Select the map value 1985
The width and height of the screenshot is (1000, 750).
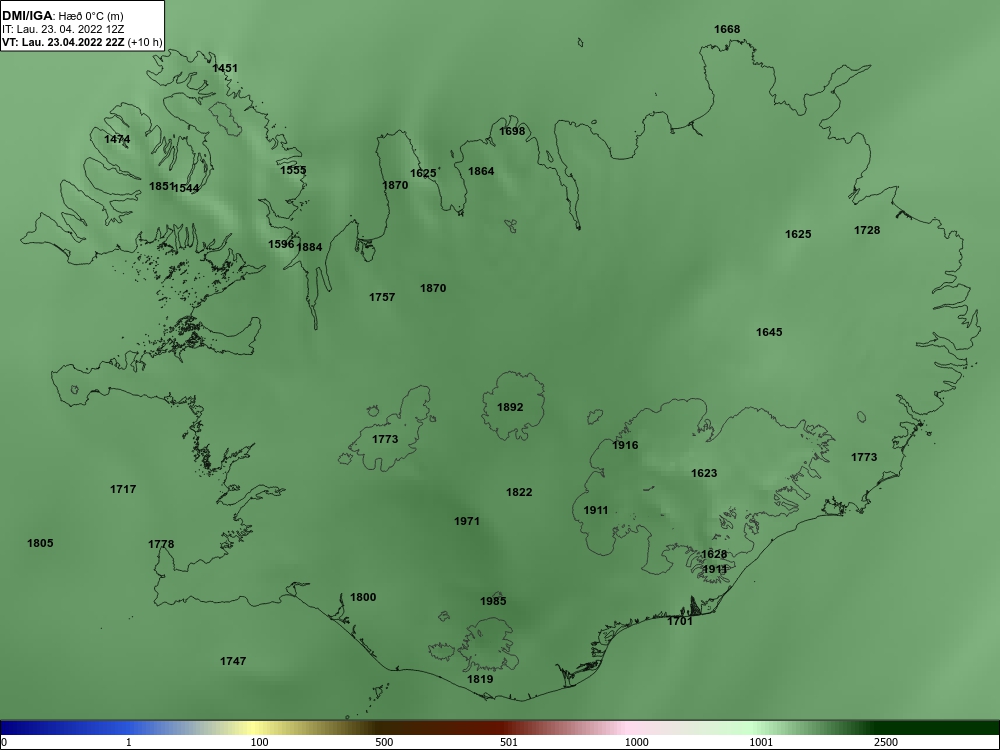click(493, 601)
